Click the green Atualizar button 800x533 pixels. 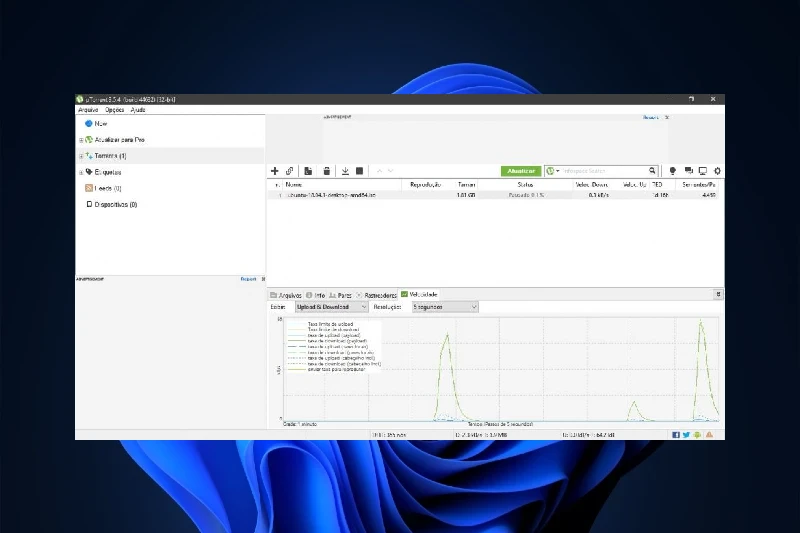[x=520, y=171]
